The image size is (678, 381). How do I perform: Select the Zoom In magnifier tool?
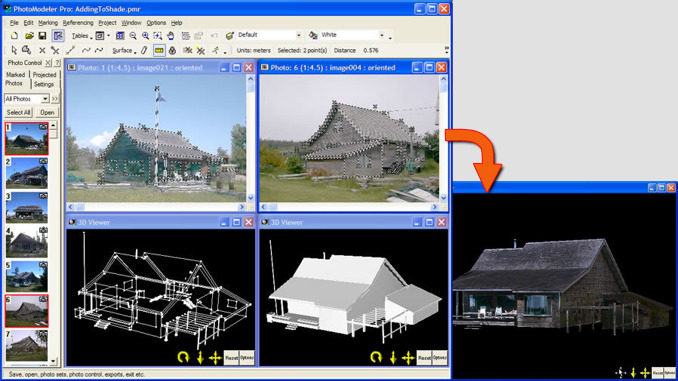[146, 35]
